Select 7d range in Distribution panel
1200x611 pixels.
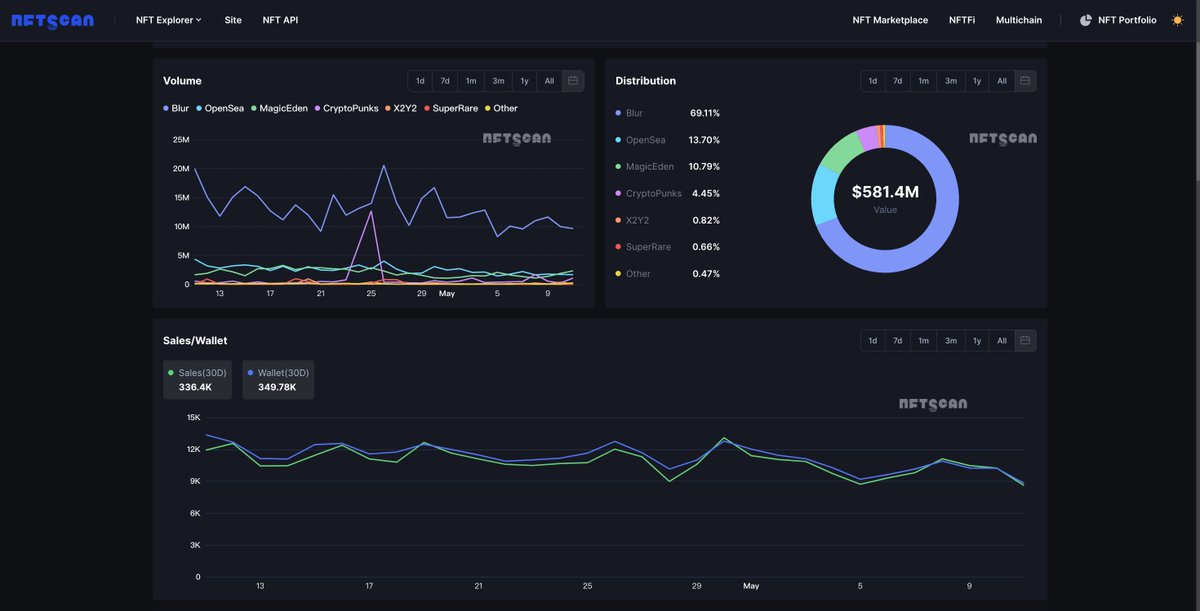[898, 81]
